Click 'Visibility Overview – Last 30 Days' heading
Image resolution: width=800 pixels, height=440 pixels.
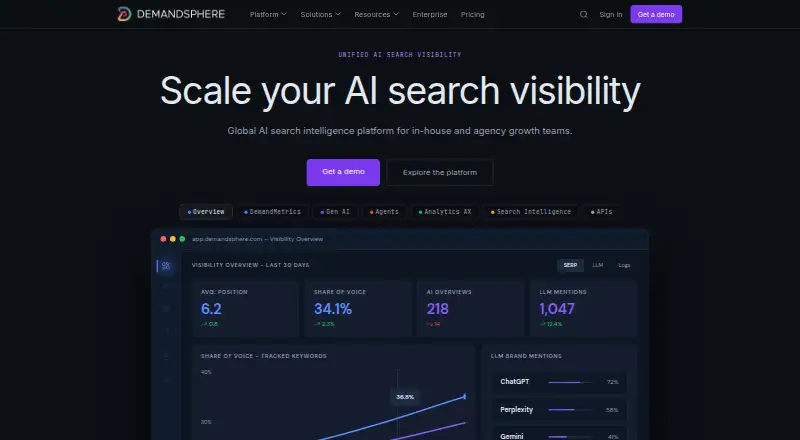[251, 265]
